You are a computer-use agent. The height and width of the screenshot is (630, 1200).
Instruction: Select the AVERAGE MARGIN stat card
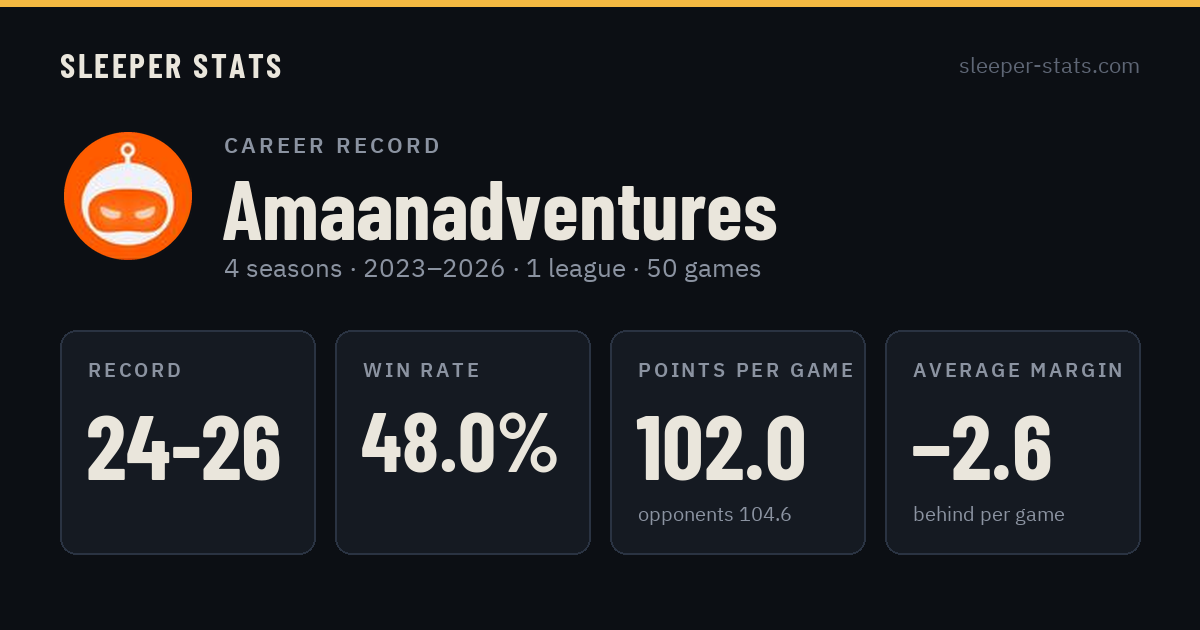[x=1013, y=442]
